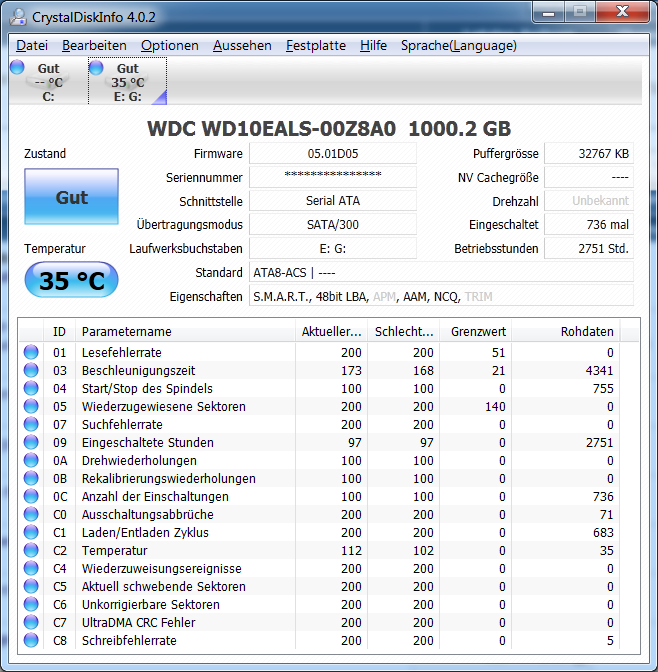This screenshot has width=658, height=672.
Task: Click the Drehzahl field Unbekannt
Action: (589, 201)
